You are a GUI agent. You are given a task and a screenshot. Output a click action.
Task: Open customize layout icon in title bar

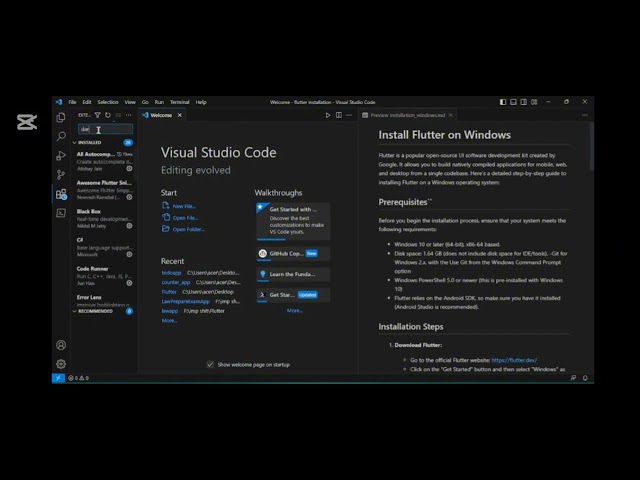(534, 102)
